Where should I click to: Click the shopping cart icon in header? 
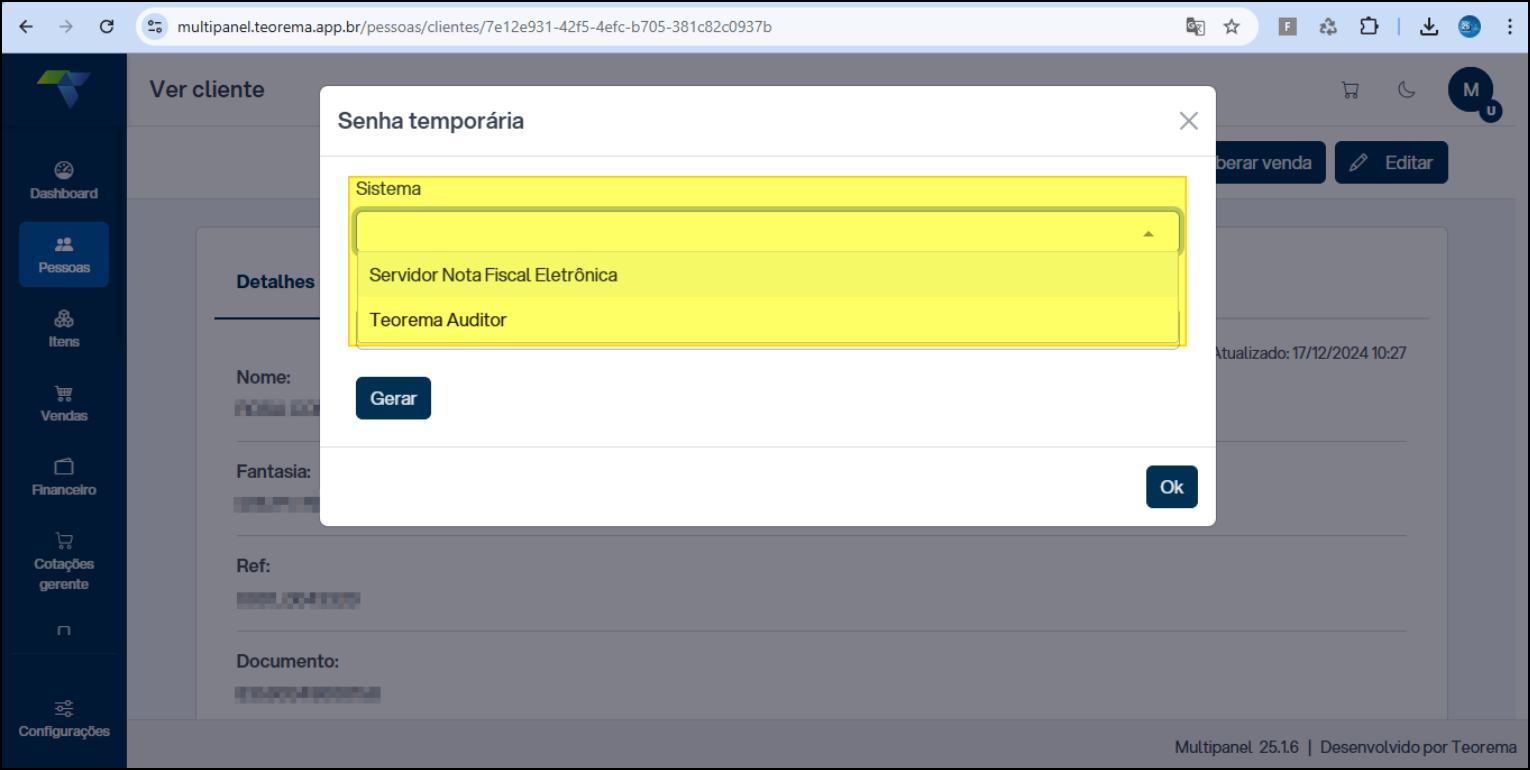coord(1350,90)
